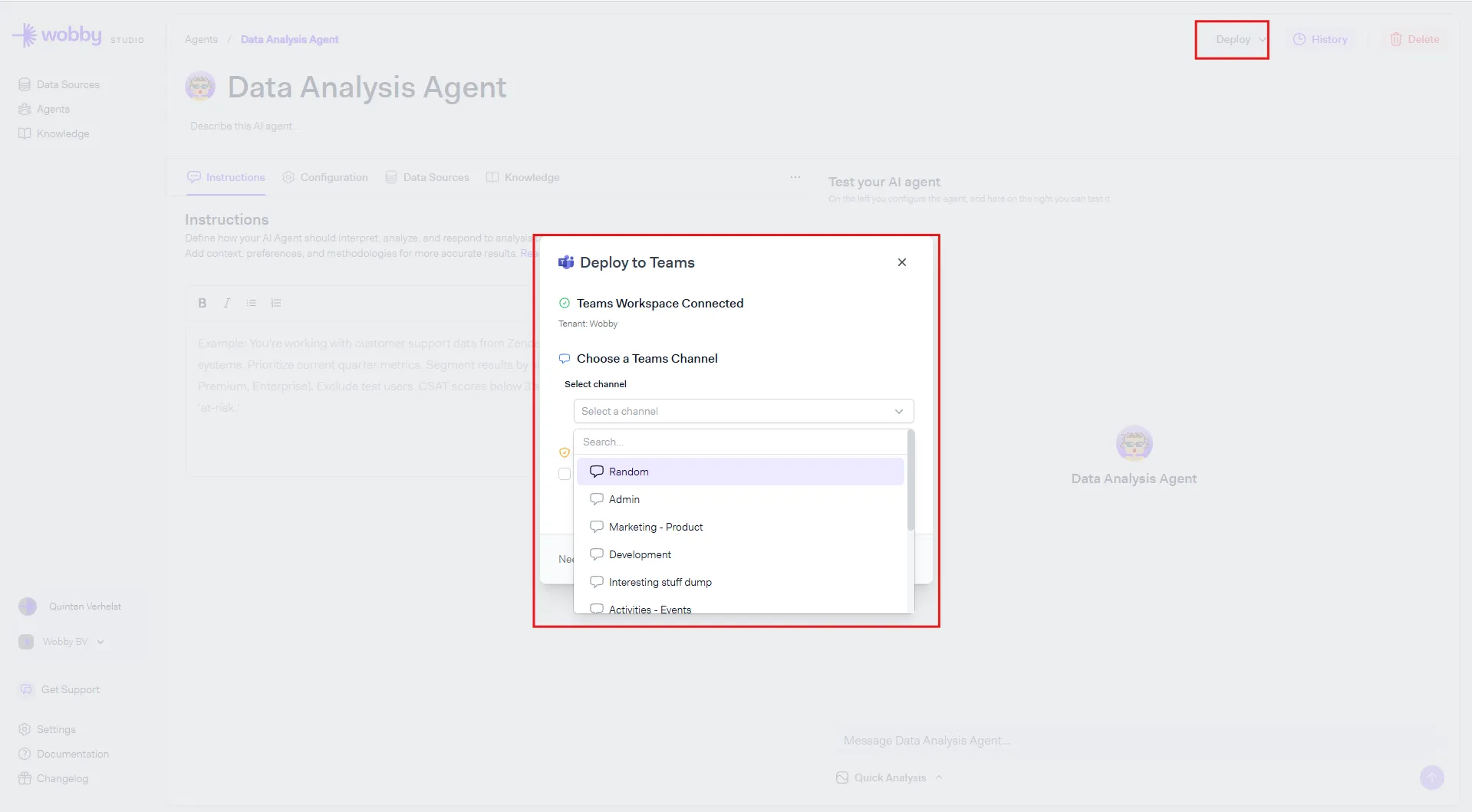Open the Deploy dropdown button
1472x812 pixels.
(x=1232, y=40)
